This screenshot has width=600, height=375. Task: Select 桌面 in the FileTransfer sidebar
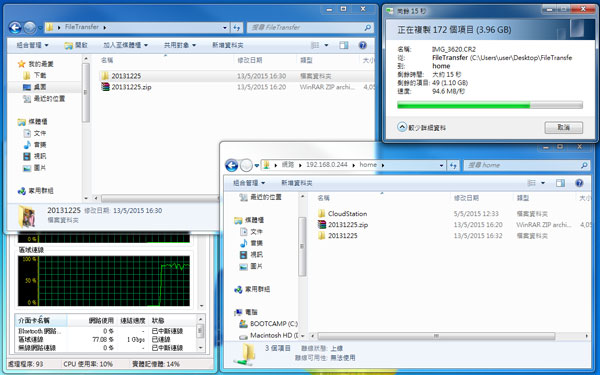[x=34, y=87]
